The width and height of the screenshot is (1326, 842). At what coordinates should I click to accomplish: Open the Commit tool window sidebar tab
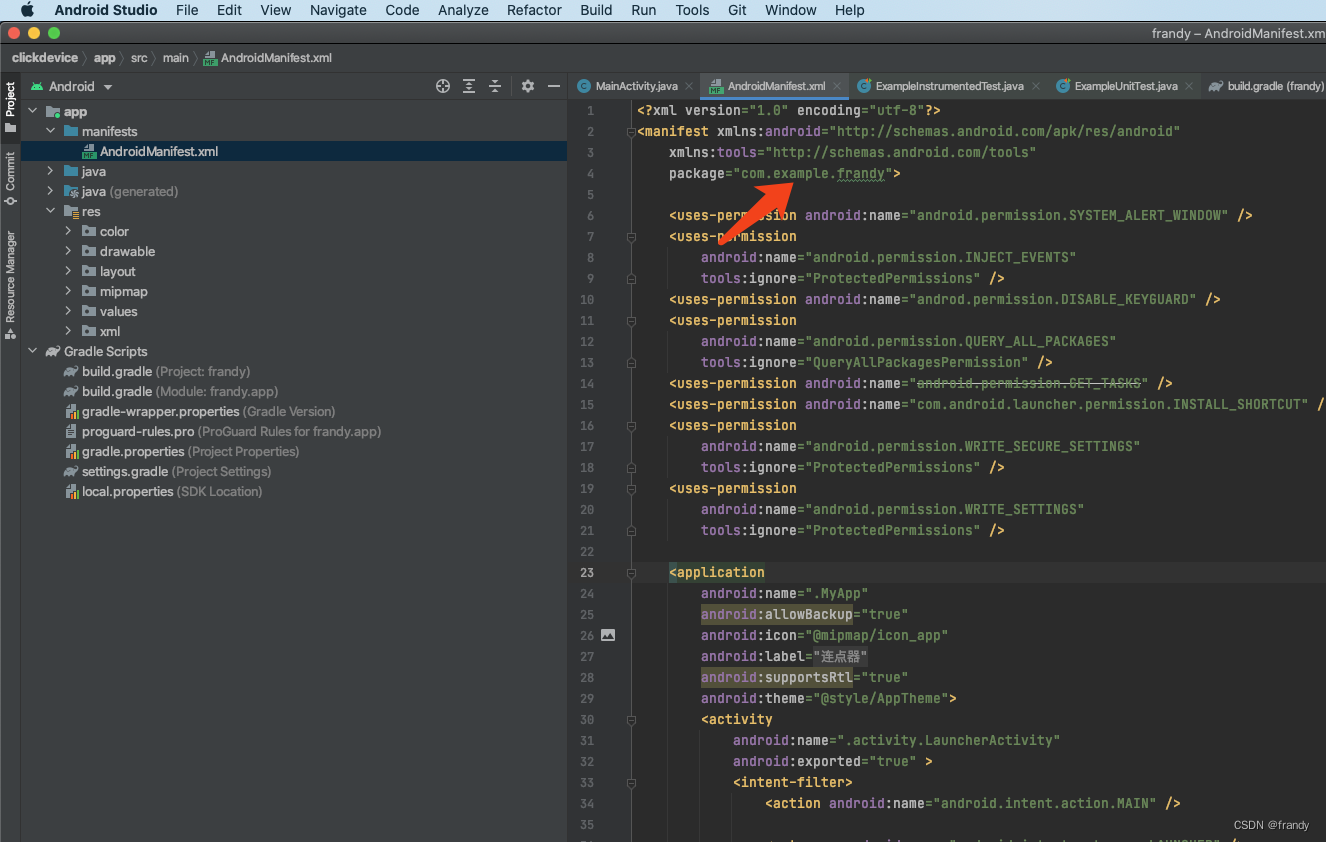click(10, 179)
